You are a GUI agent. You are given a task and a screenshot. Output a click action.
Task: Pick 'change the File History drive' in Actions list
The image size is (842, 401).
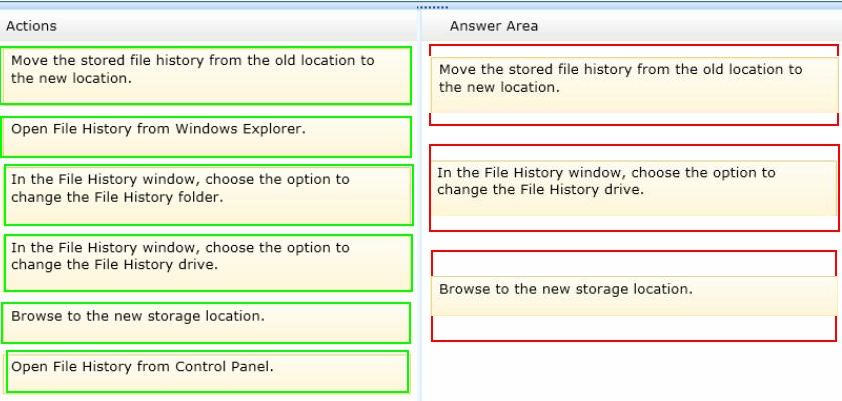[x=208, y=263]
